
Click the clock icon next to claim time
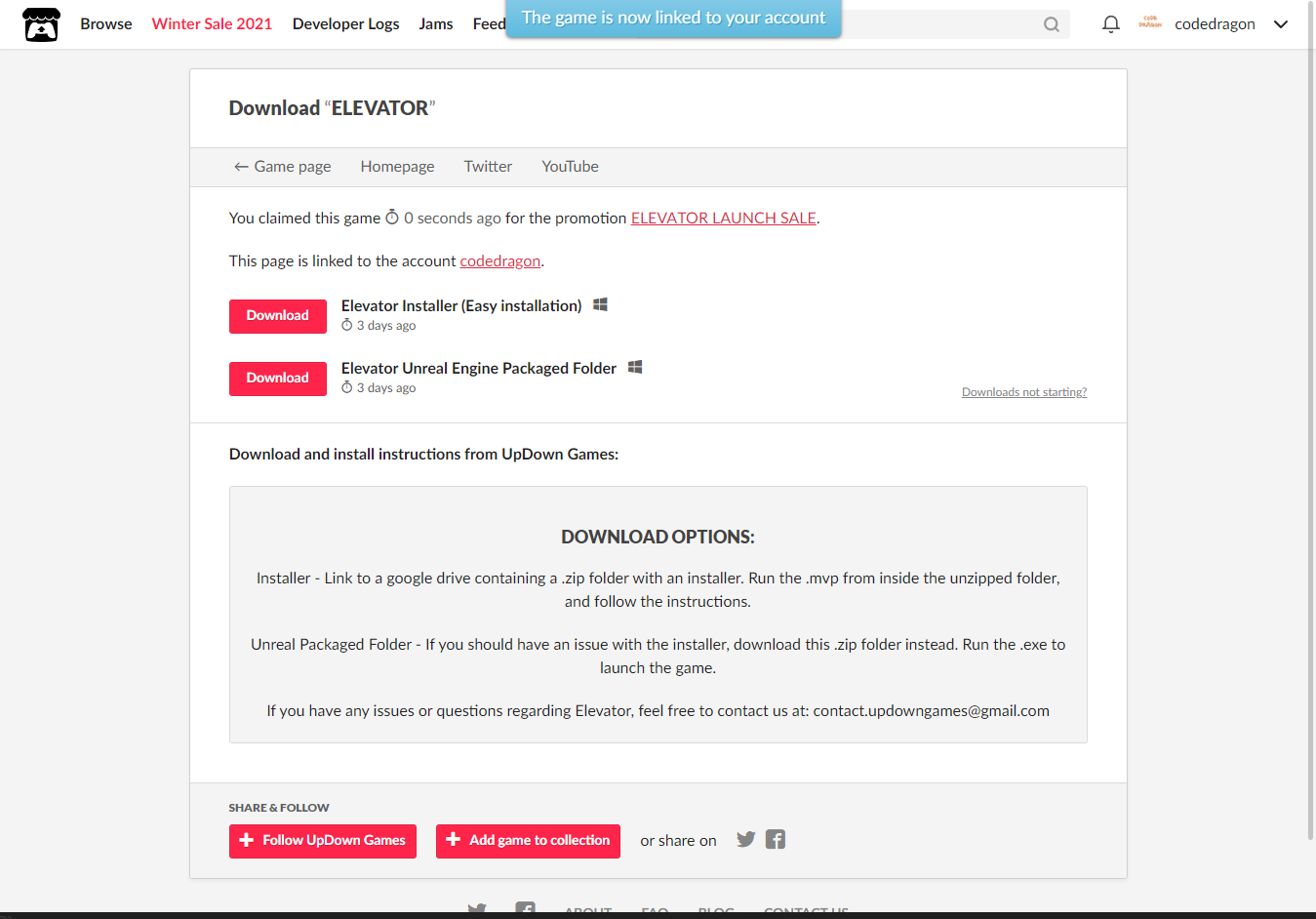pyautogui.click(x=392, y=217)
